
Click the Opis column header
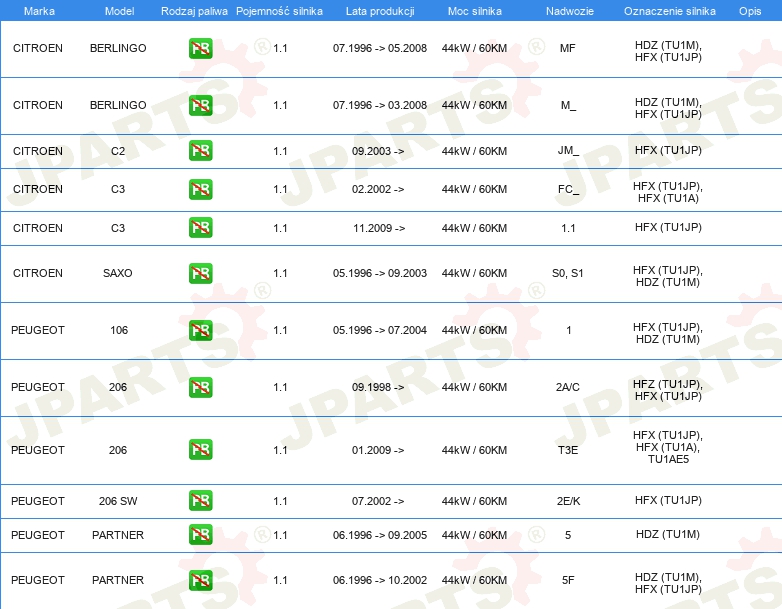tap(749, 10)
